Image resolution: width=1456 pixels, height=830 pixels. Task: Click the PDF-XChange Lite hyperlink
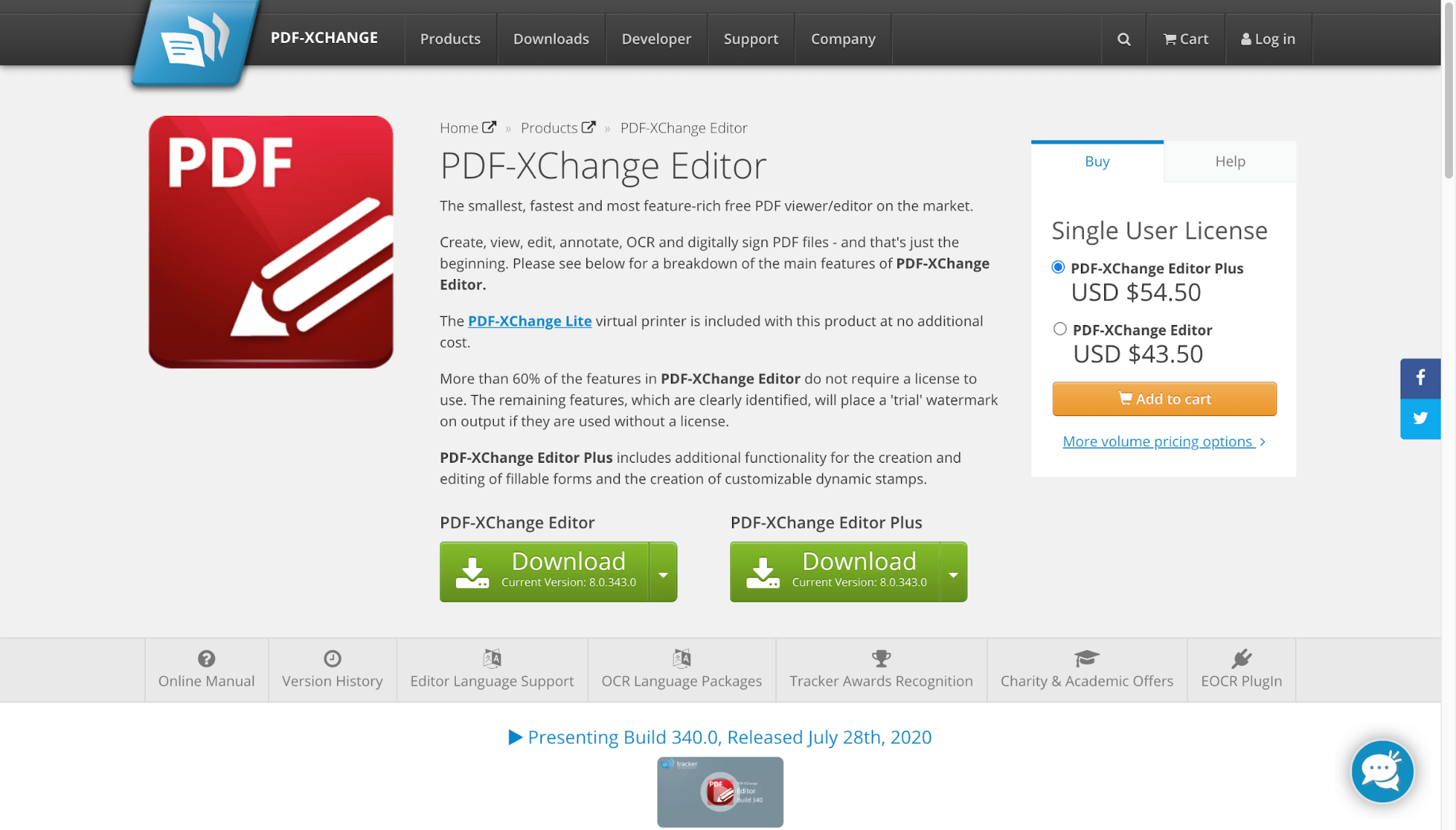[x=530, y=321]
